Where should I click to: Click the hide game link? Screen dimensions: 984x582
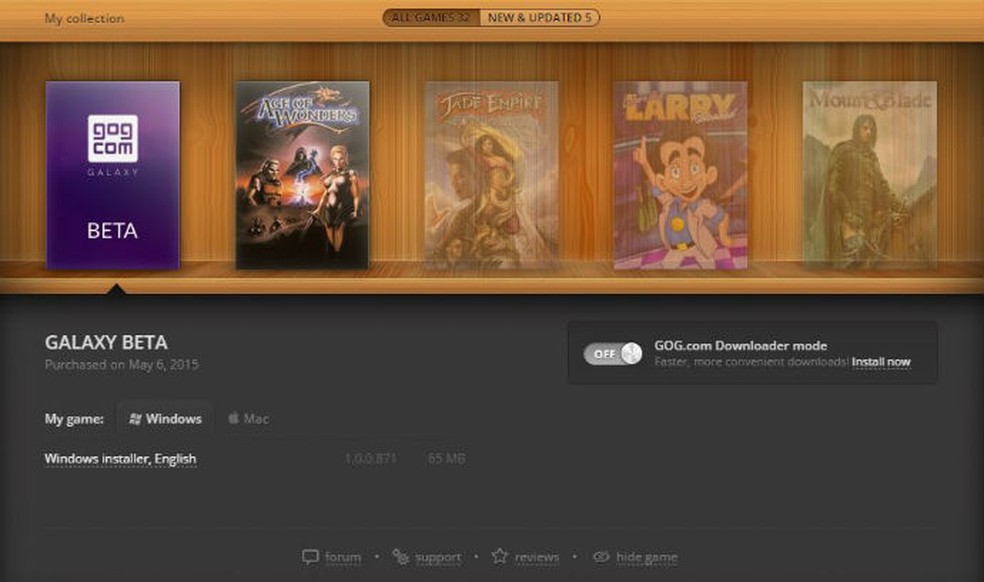[647, 557]
